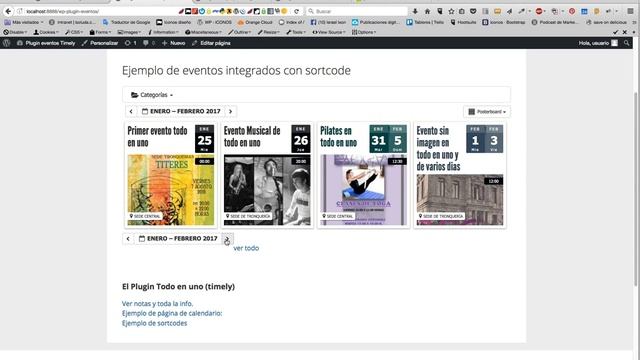Open the Options menu in developer toolbar
Viewport: 640px width, 360px height.
[x=364, y=32]
